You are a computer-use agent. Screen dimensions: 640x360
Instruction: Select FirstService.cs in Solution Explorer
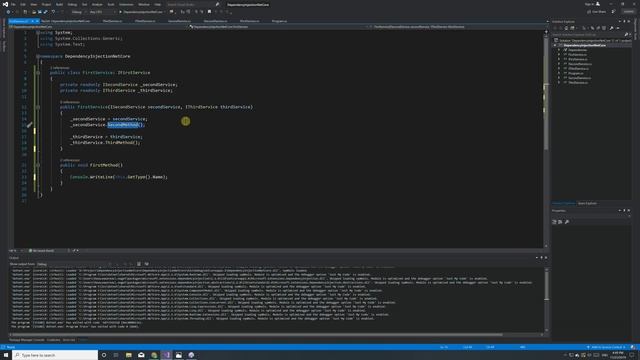578,55
